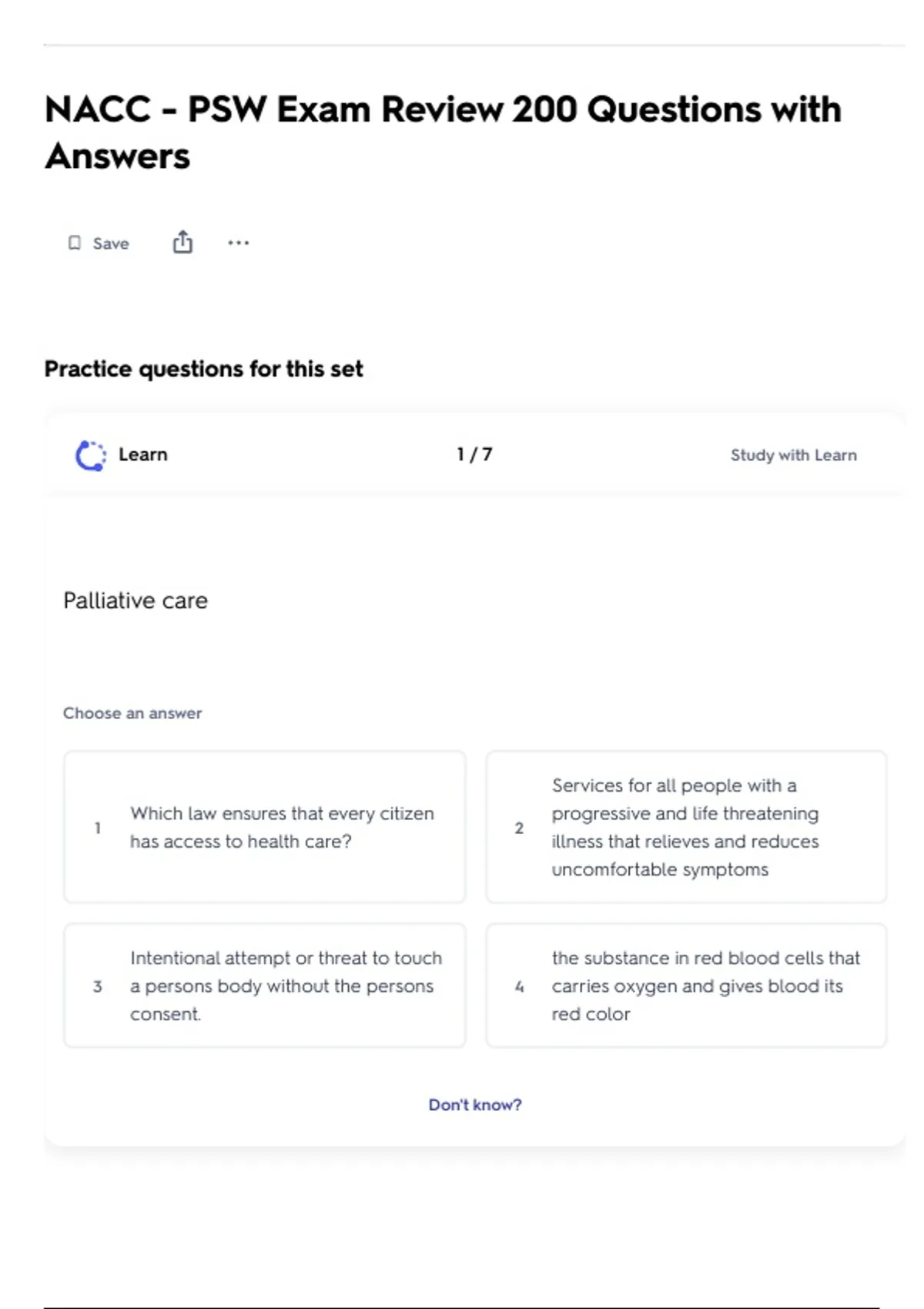Click the number 4 answer badge
924x1309 pixels.
519,986
